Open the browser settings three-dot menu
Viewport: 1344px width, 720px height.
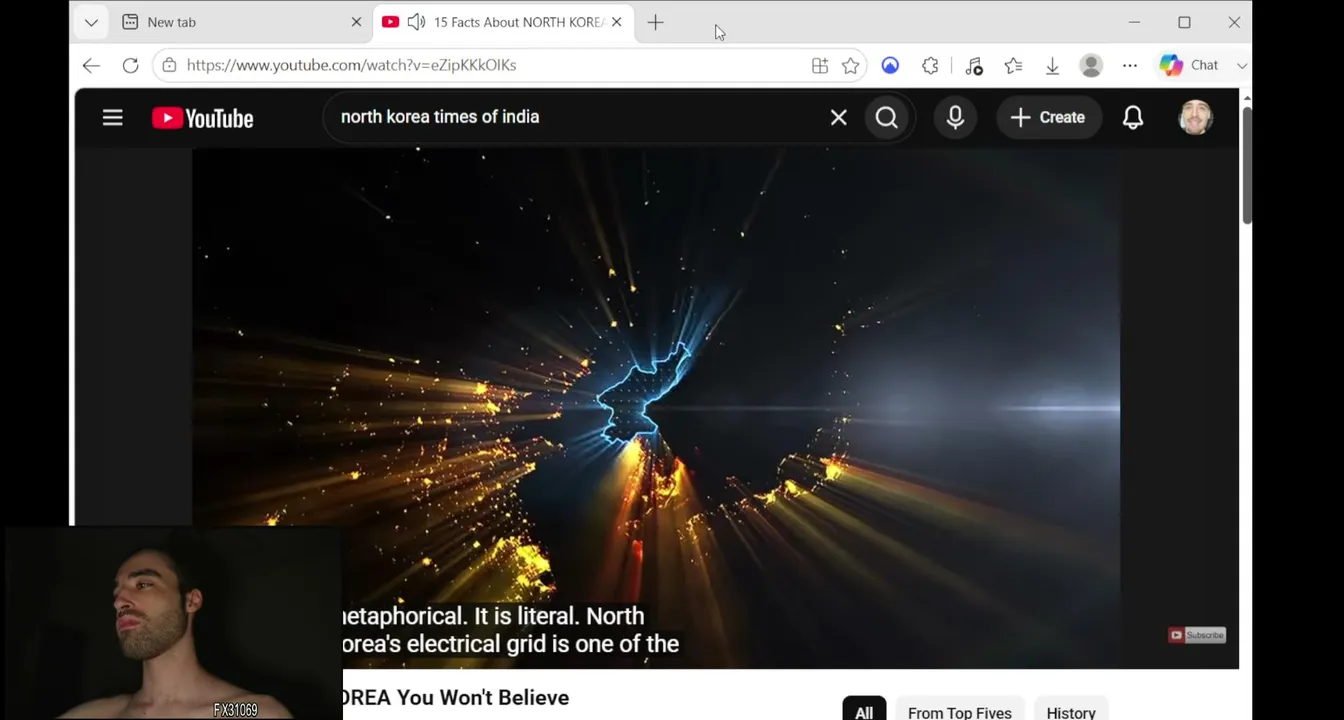tap(1130, 65)
